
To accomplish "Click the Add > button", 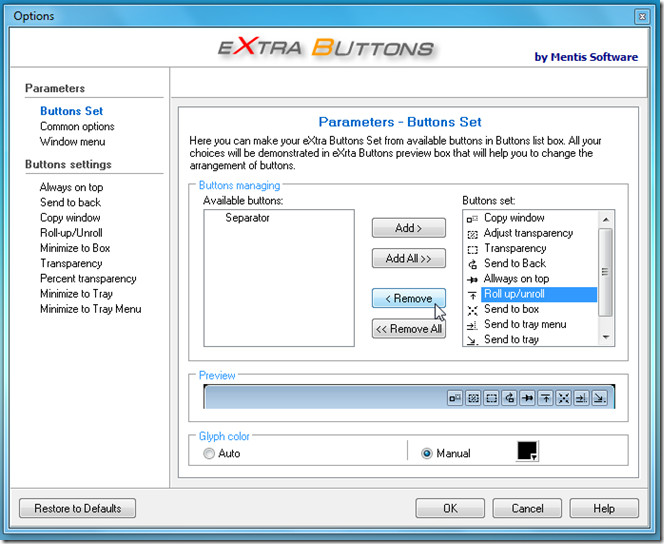I will (x=409, y=228).
